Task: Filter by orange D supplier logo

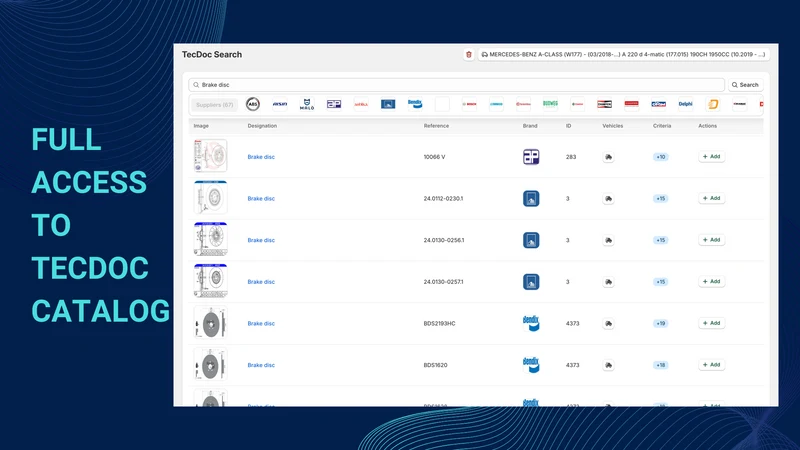Action: (713, 104)
